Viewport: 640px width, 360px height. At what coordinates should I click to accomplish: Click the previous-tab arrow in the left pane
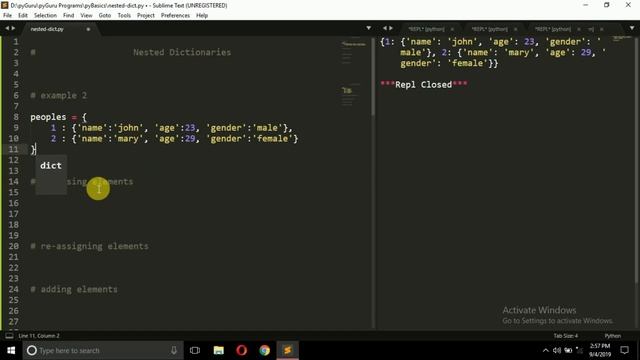pos(7,29)
